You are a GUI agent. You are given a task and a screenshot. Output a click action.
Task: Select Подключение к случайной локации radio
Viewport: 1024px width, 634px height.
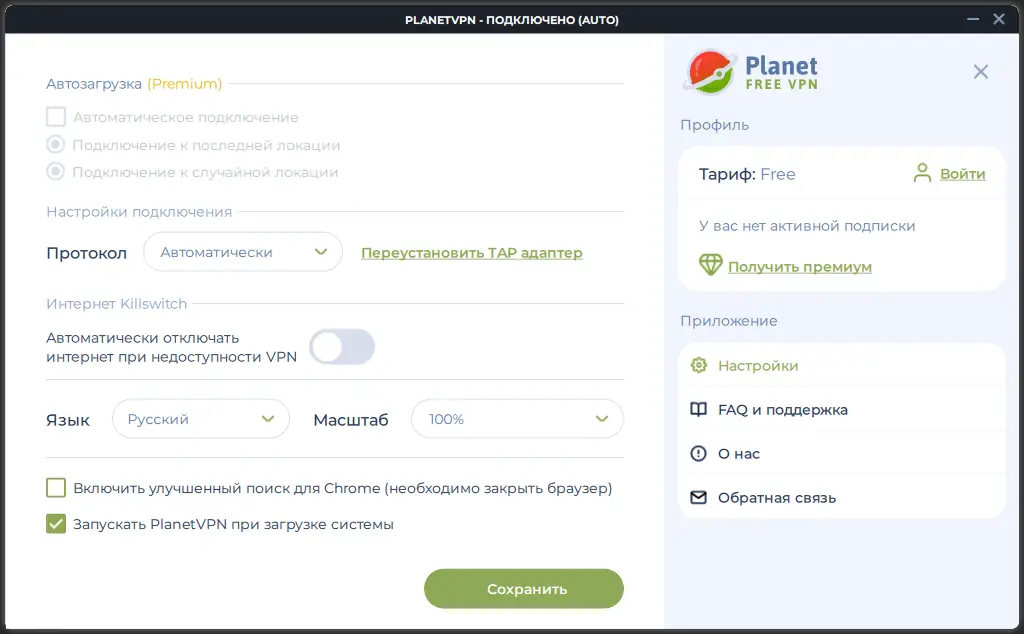[x=56, y=172]
